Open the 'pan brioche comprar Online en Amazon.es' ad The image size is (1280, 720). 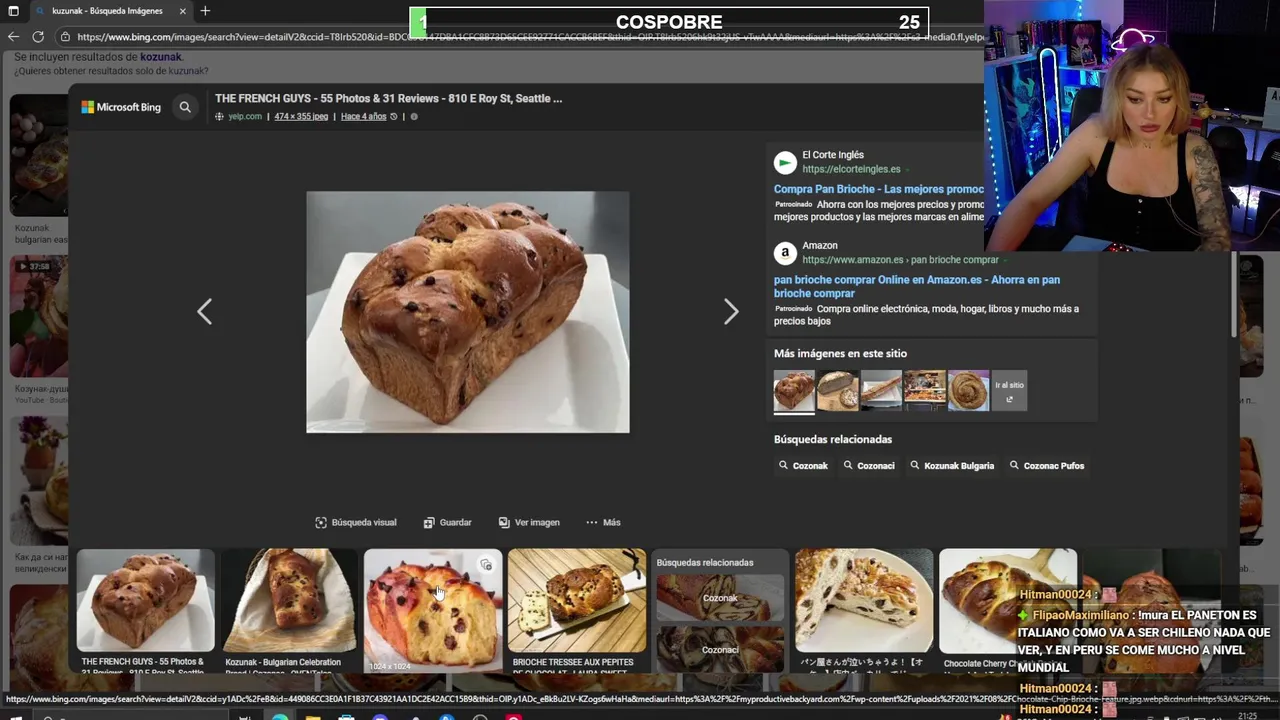[x=917, y=286]
